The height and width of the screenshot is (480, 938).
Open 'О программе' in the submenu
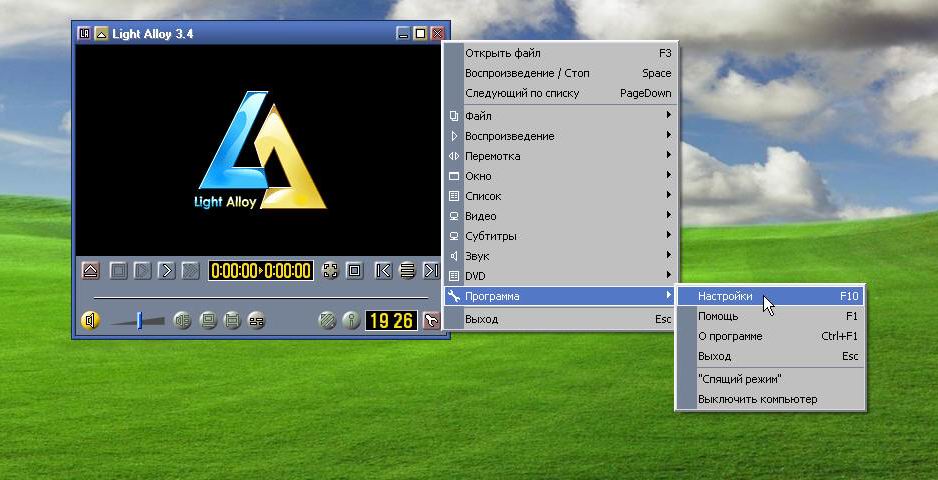point(770,336)
